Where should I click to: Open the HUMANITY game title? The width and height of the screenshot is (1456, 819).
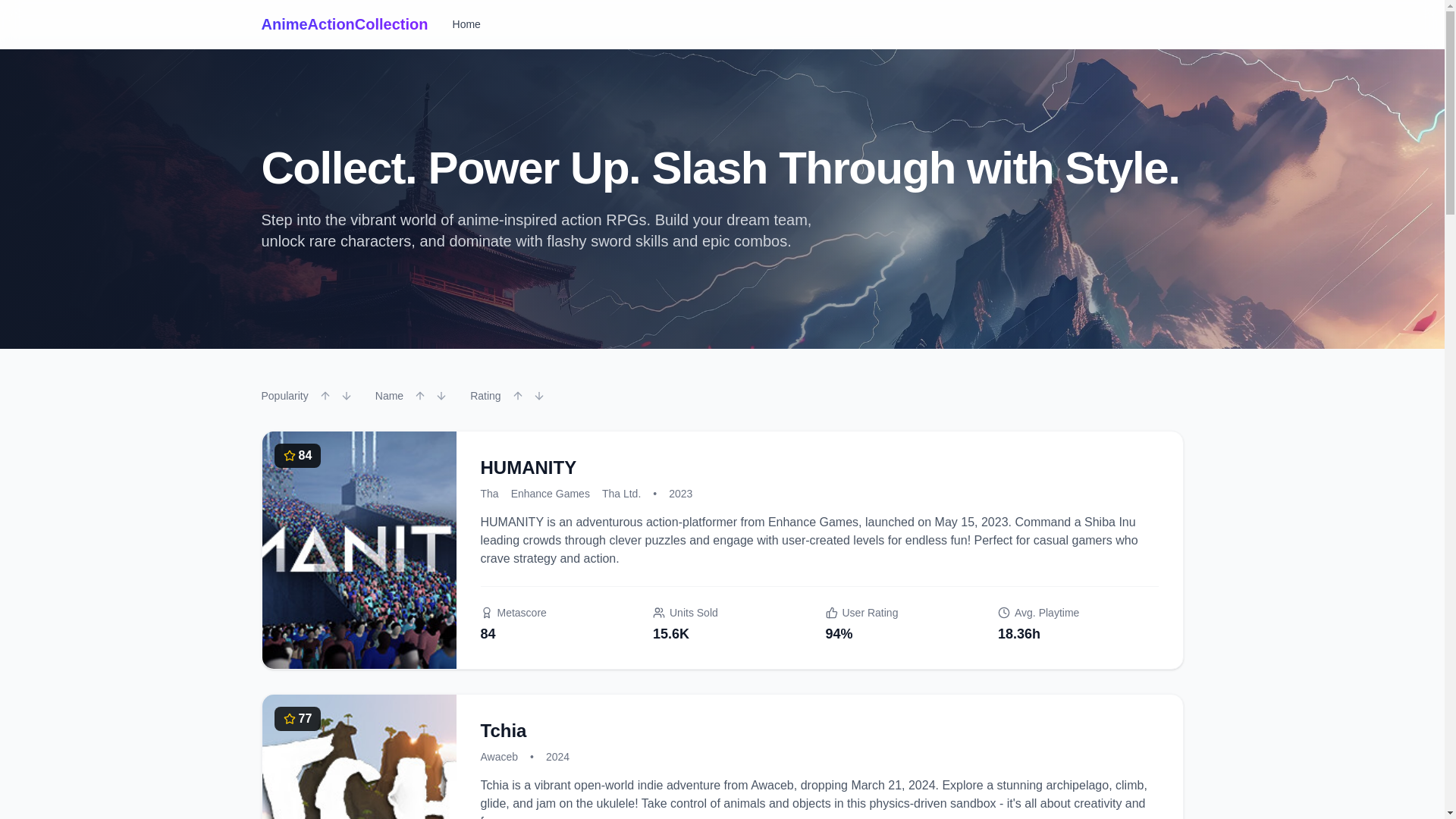(x=529, y=467)
